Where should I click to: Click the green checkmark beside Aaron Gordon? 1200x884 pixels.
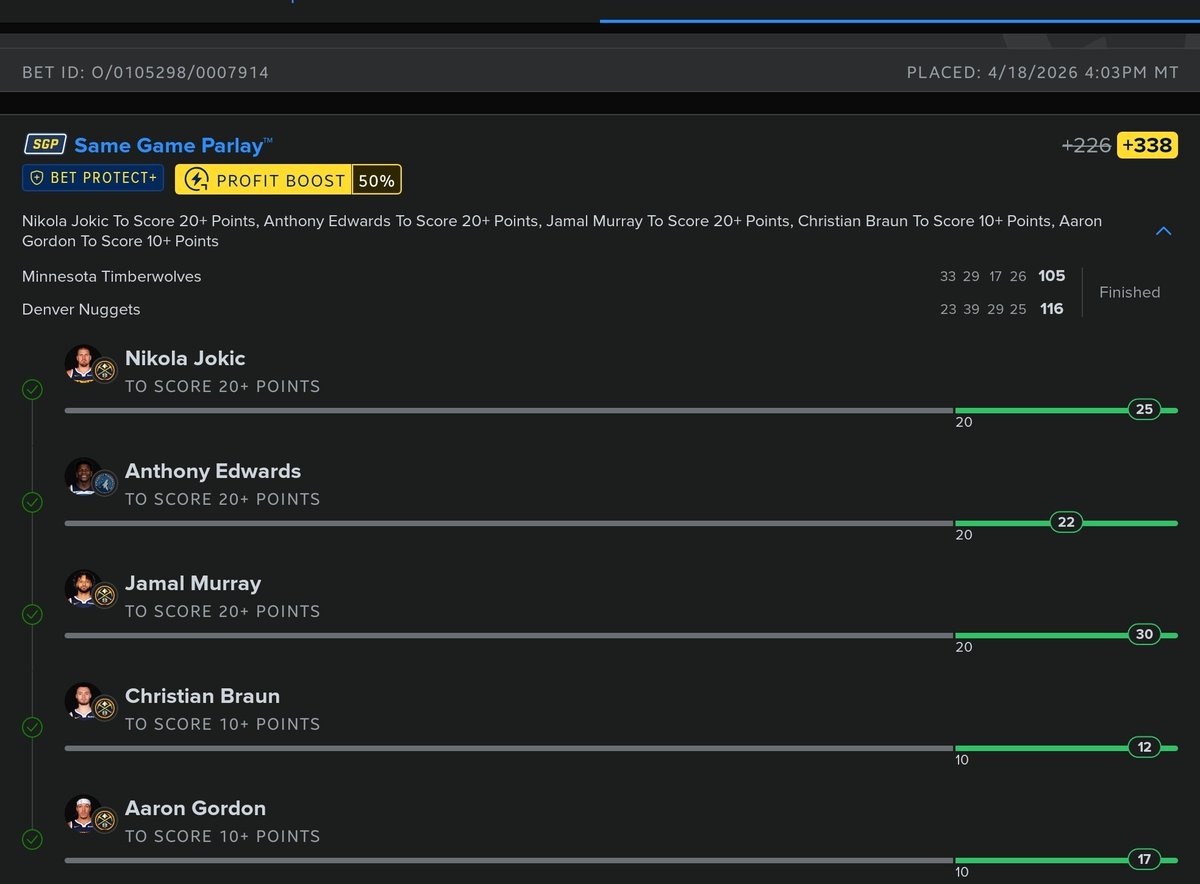(32, 839)
